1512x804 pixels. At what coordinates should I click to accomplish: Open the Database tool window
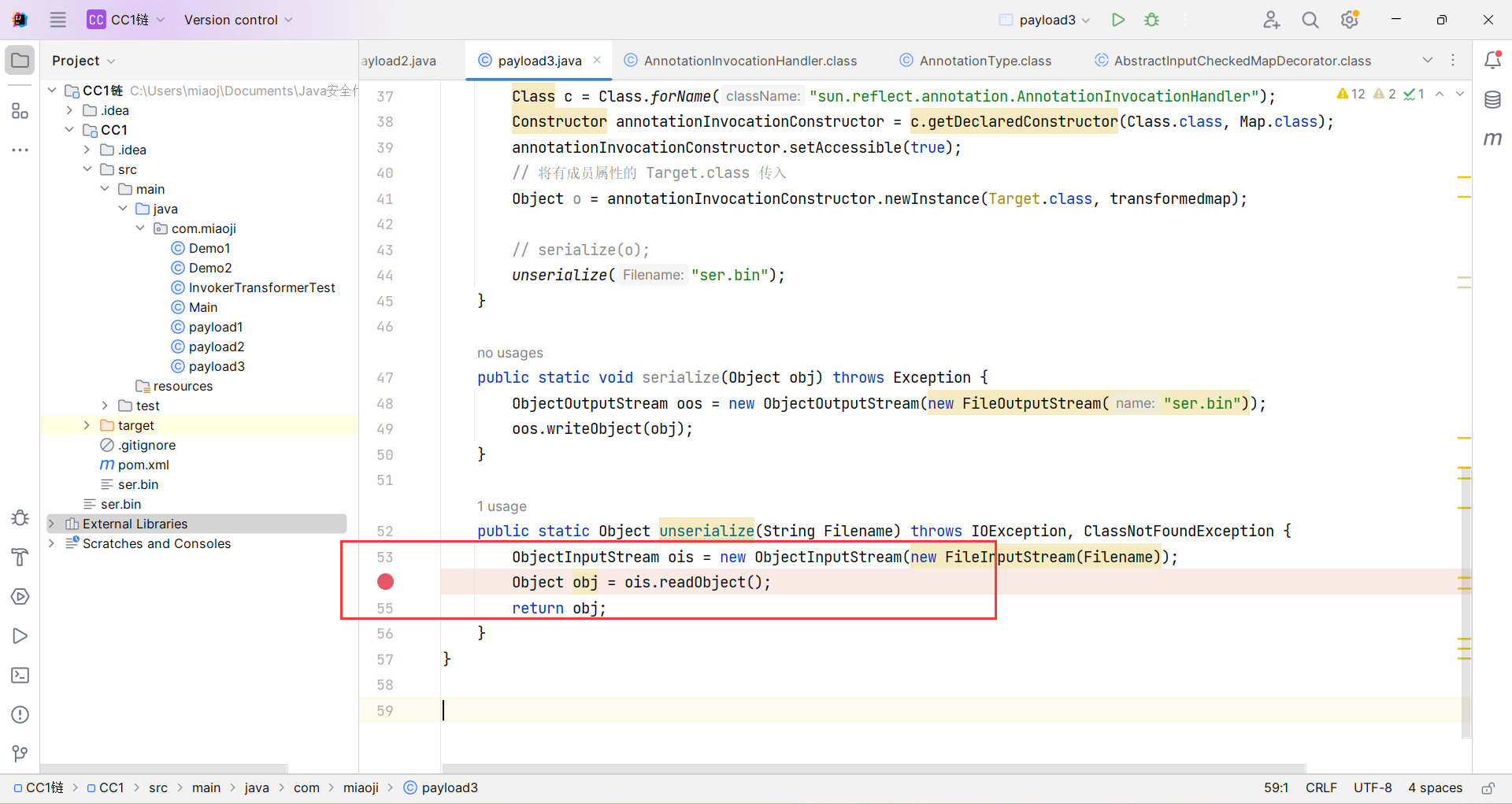click(x=1492, y=100)
